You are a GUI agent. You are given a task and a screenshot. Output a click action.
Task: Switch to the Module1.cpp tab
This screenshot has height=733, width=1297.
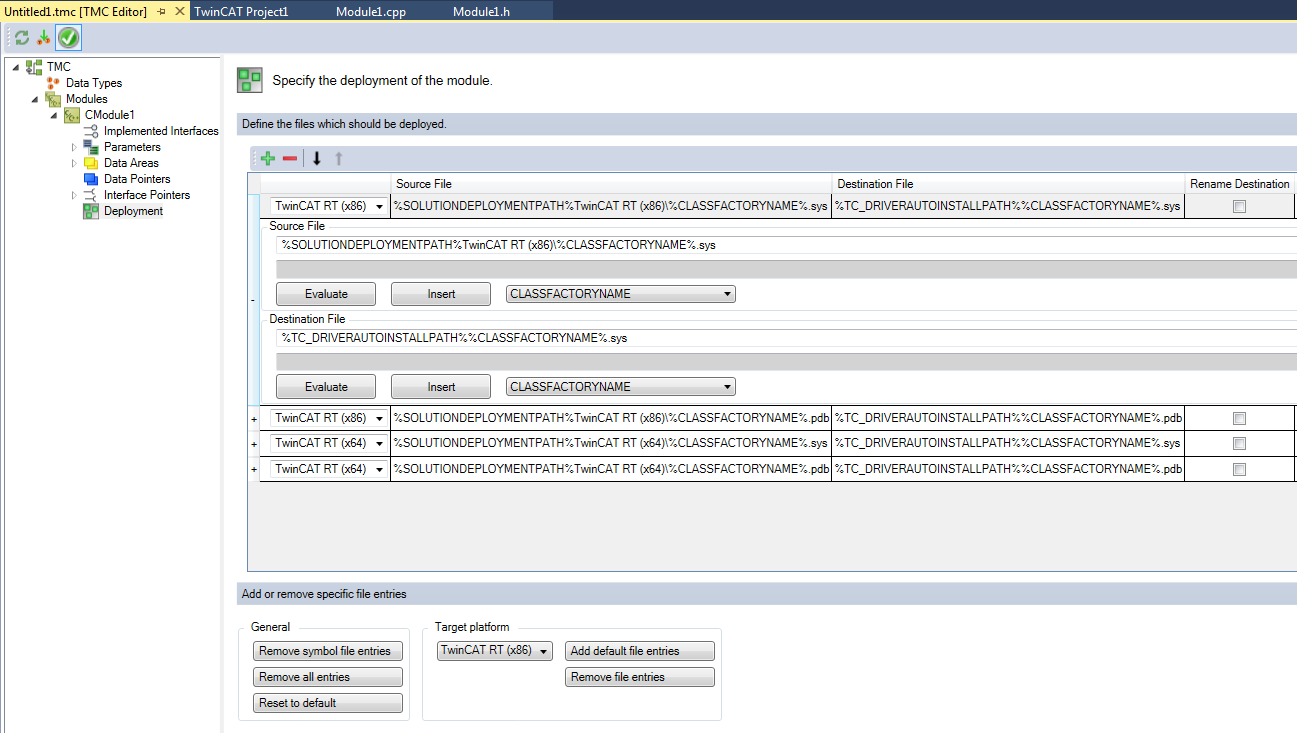[371, 12]
